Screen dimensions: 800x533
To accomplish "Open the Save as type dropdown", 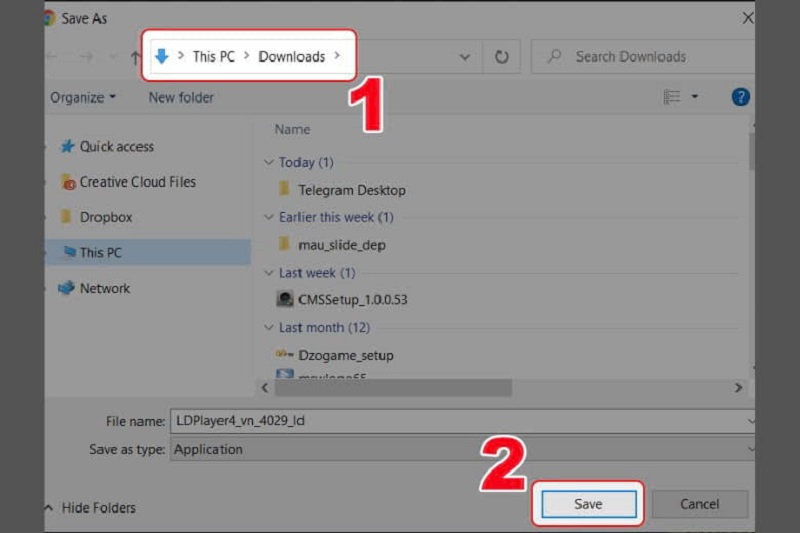I will click(460, 449).
